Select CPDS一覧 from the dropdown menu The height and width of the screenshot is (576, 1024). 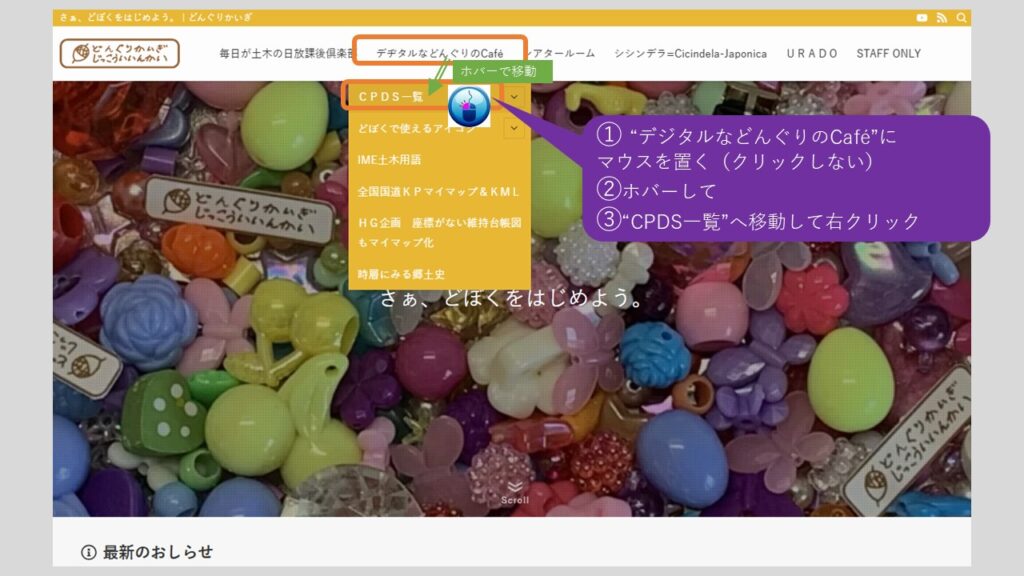click(x=391, y=97)
